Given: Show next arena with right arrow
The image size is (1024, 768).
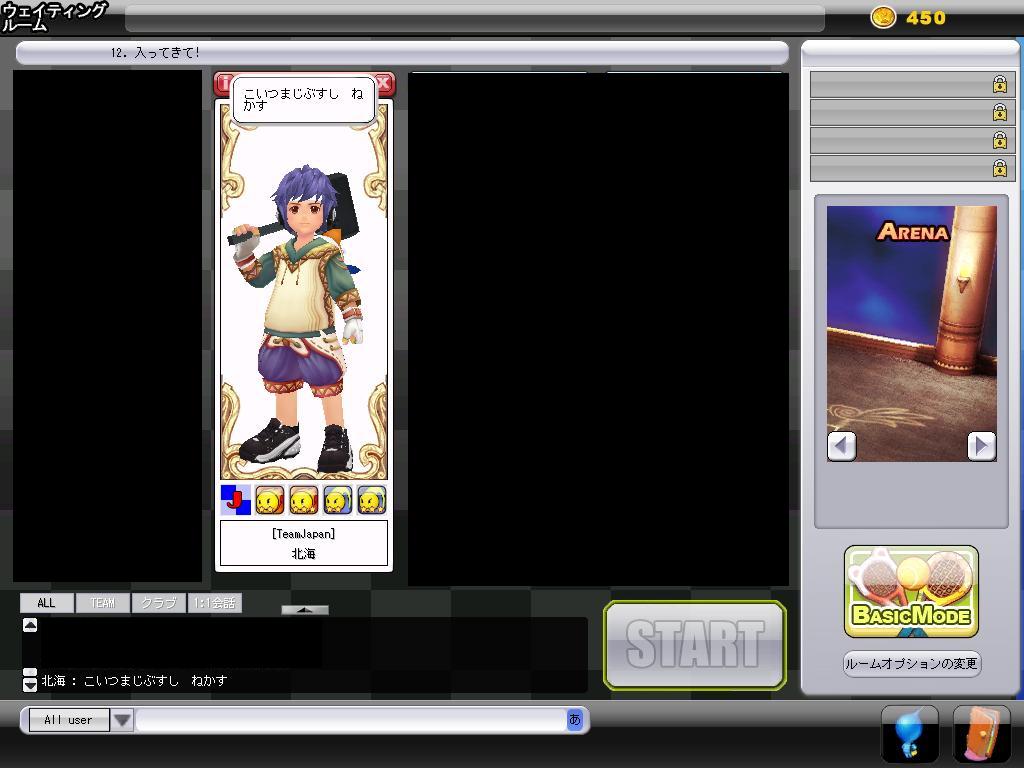Looking at the screenshot, I should pyautogui.click(x=981, y=446).
